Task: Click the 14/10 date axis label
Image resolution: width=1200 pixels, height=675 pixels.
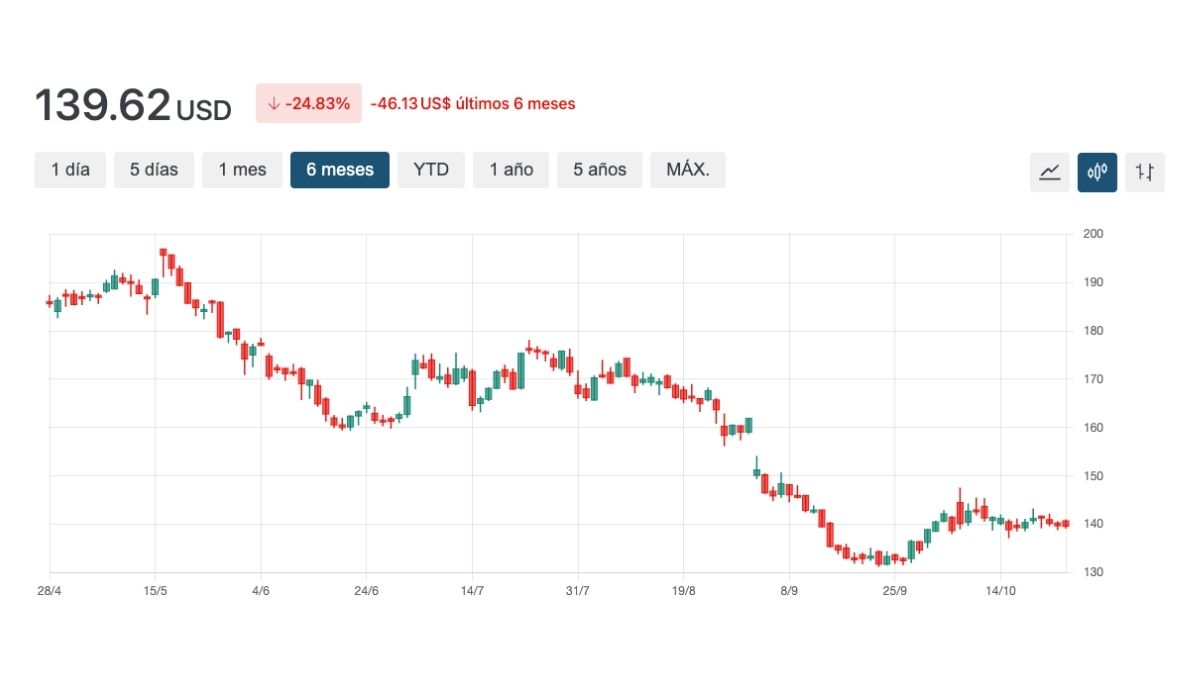Action: click(1001, 591)
